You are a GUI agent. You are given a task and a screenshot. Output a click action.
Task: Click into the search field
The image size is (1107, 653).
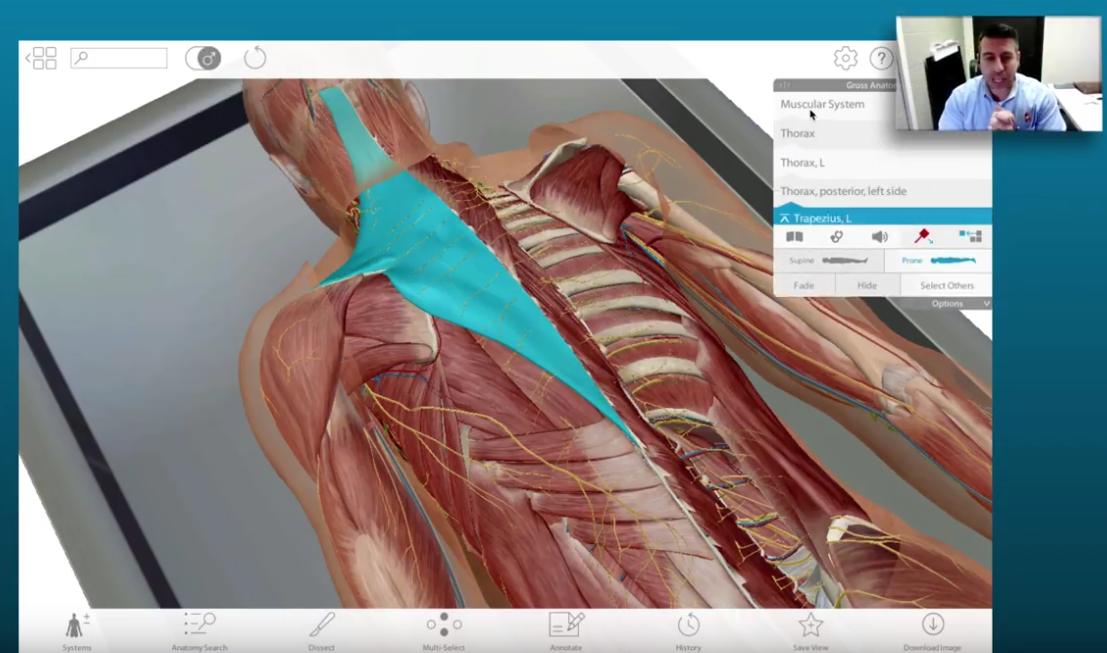coord(119,58)
